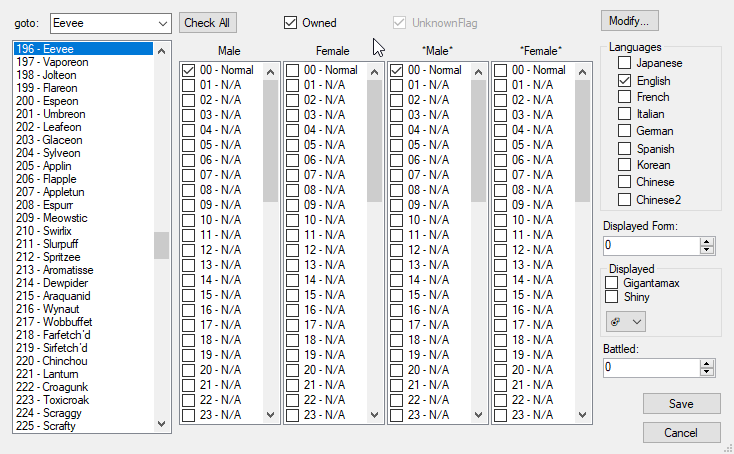The image size is (734, 454).
Task: Enable the Chinese language checkbox
Action: point(646,182)
